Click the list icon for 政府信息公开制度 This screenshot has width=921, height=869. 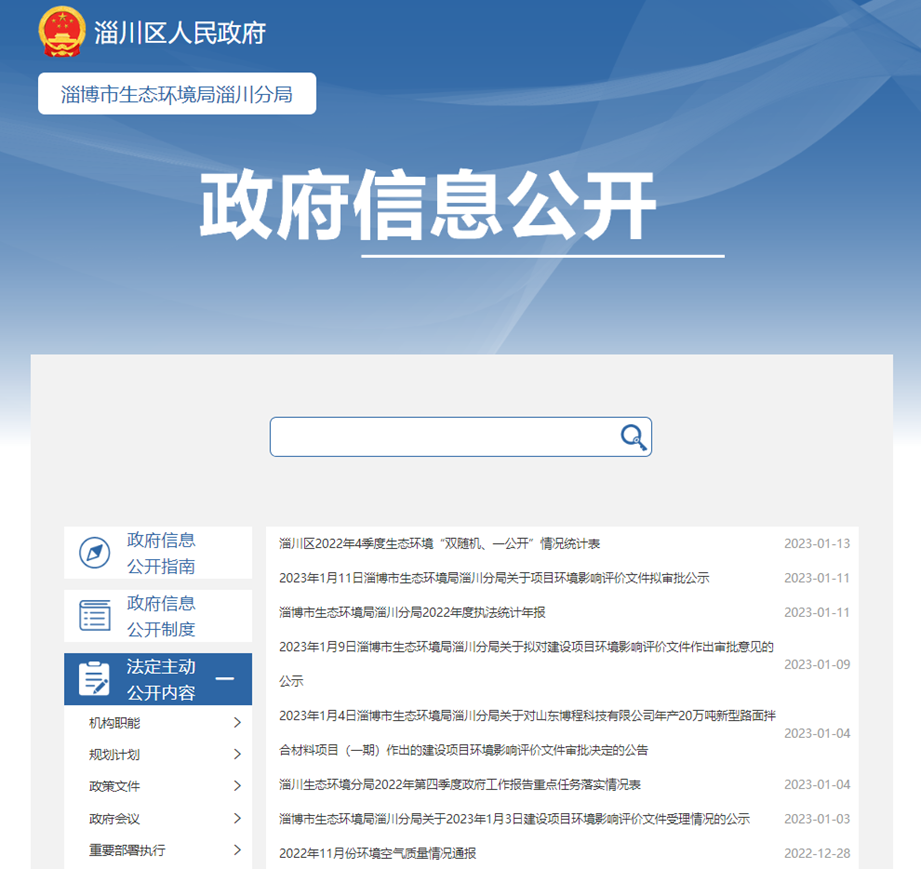tap(95, 616)
